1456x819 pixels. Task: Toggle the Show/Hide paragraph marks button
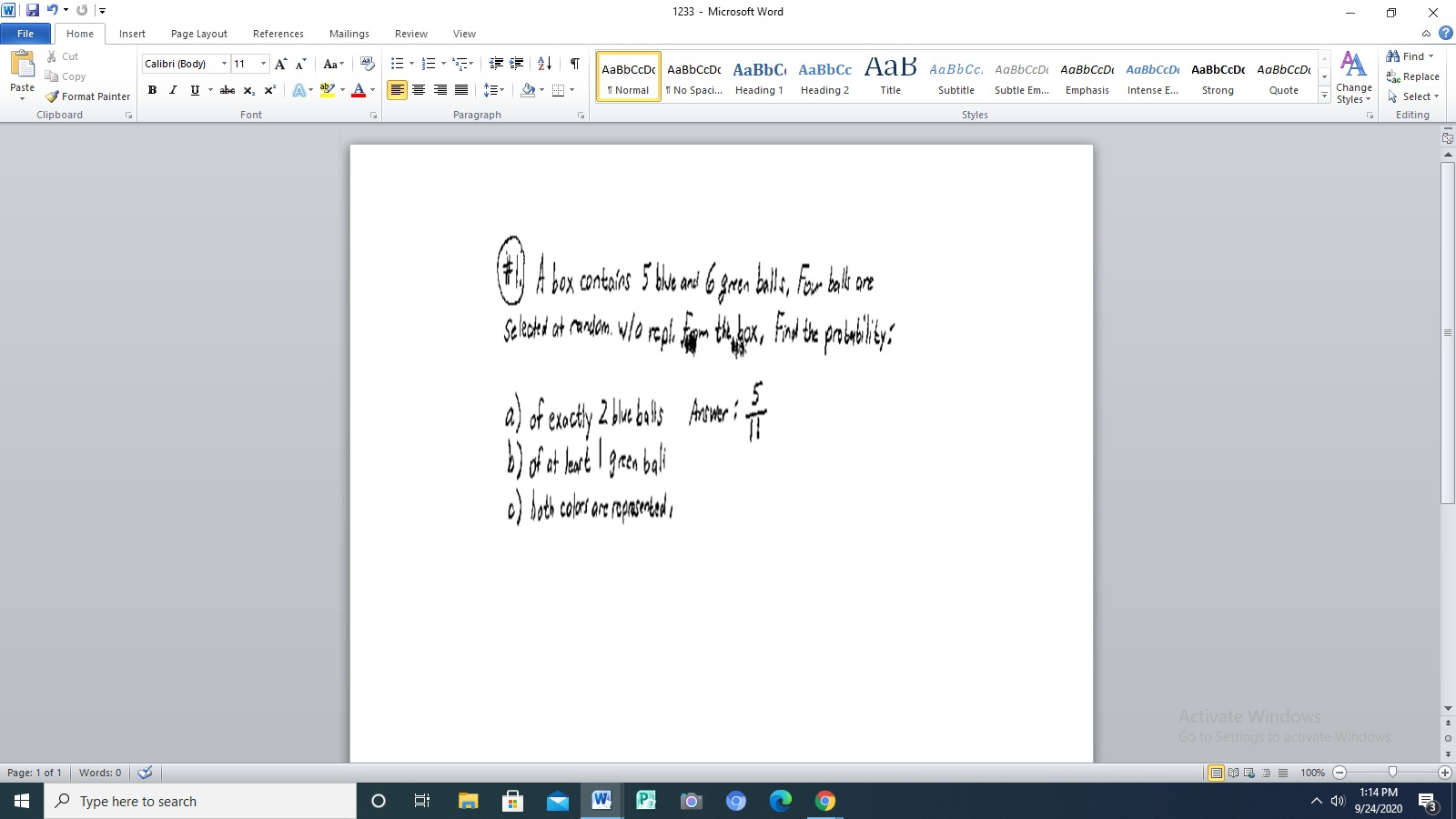[x=572, y=64]
